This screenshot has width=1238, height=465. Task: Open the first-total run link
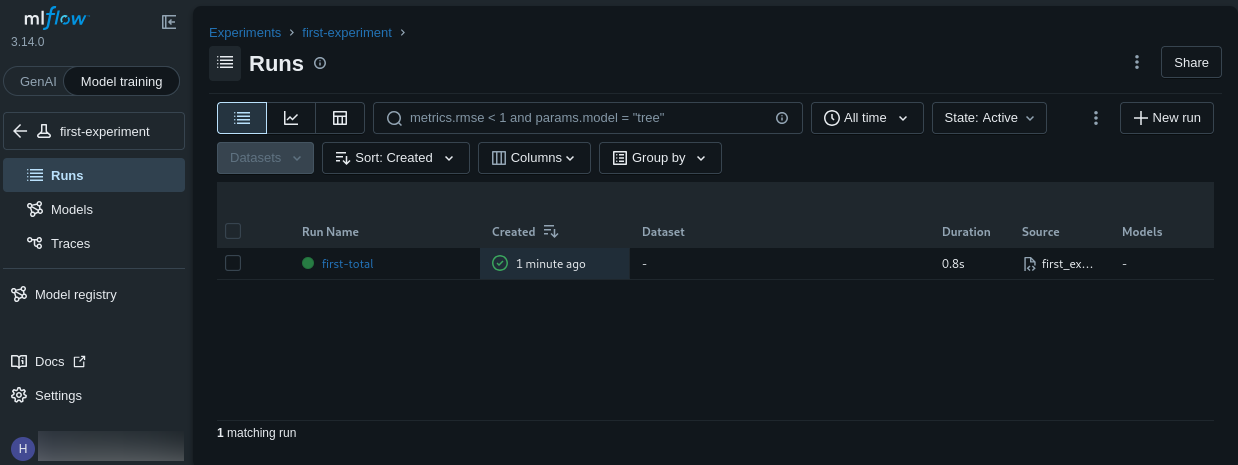pos(347,264)
